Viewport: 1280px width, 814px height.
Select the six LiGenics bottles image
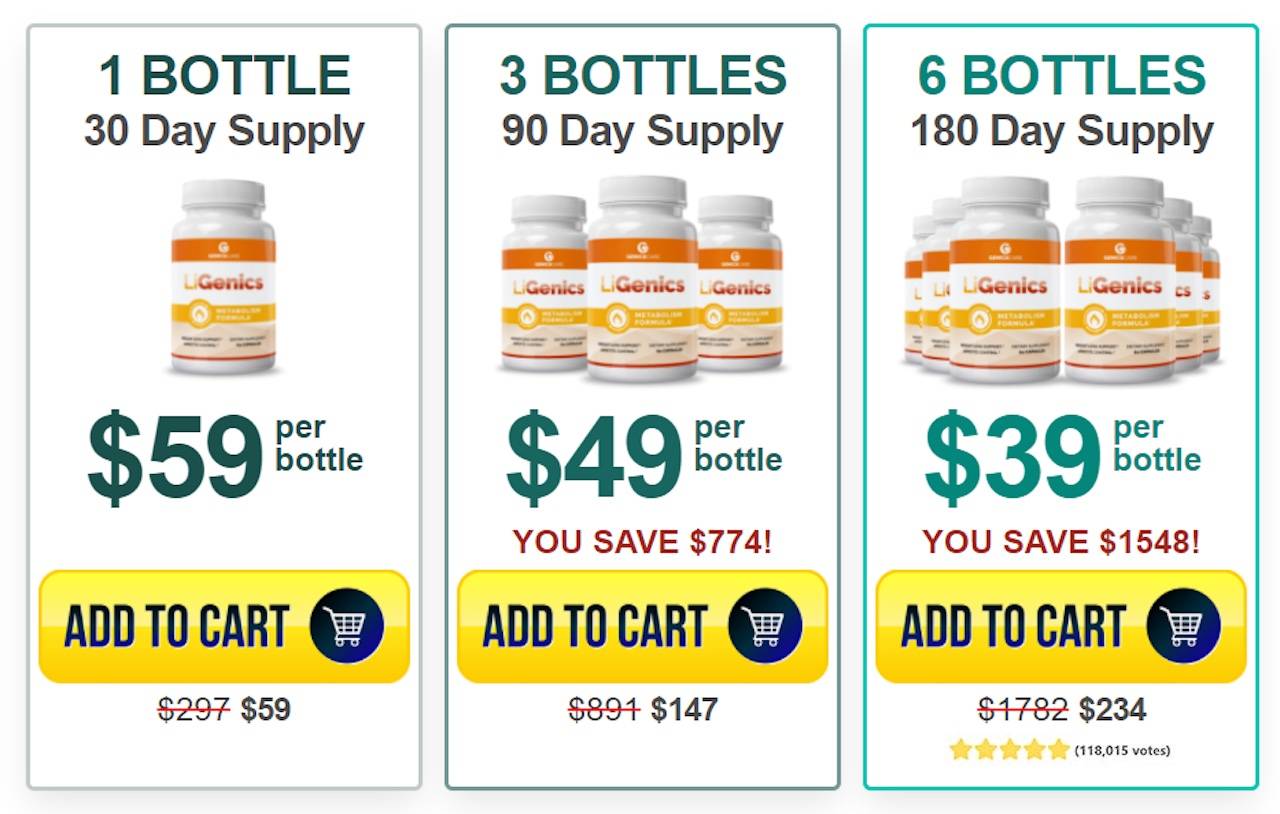1061,279
